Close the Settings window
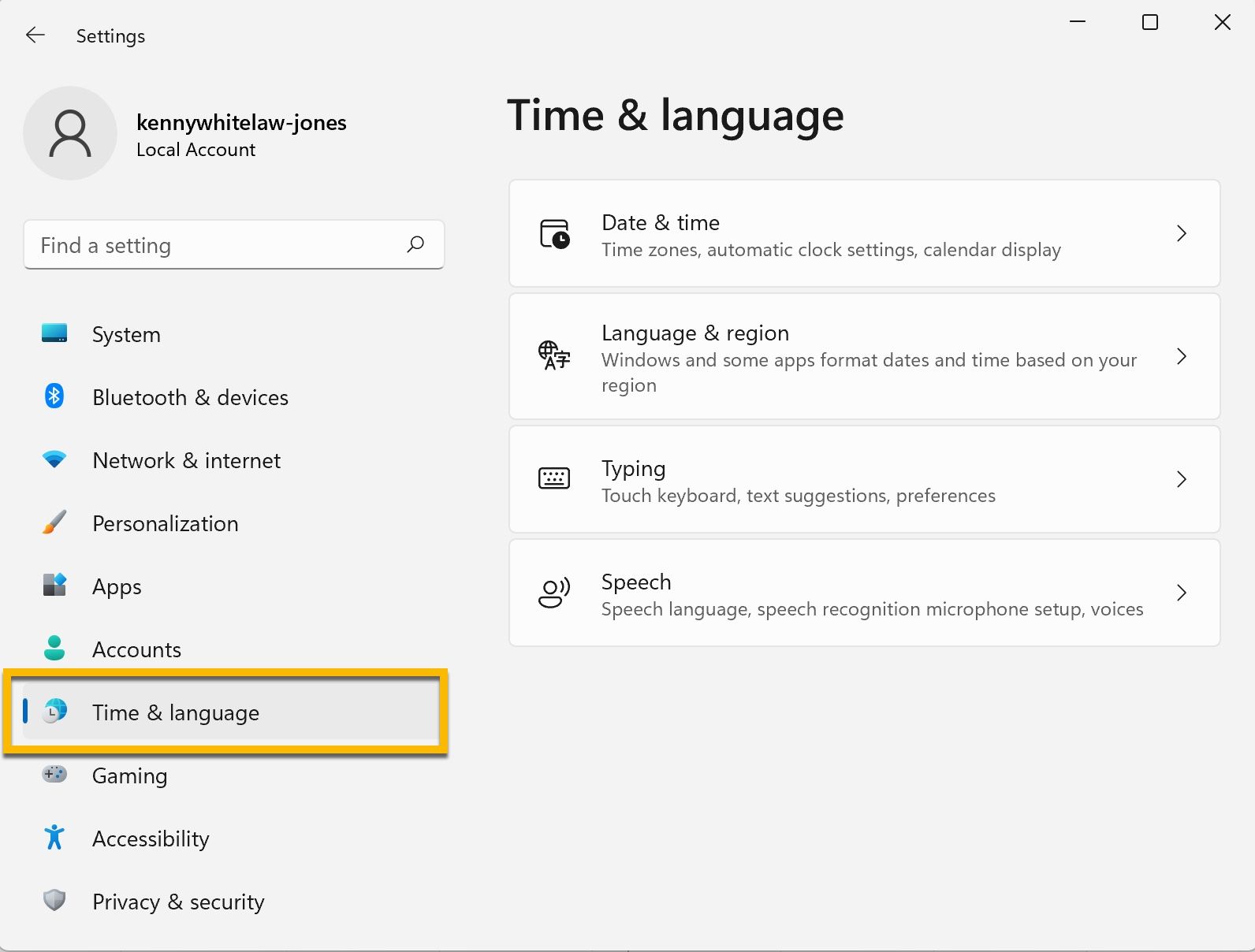 (1223, 22)
